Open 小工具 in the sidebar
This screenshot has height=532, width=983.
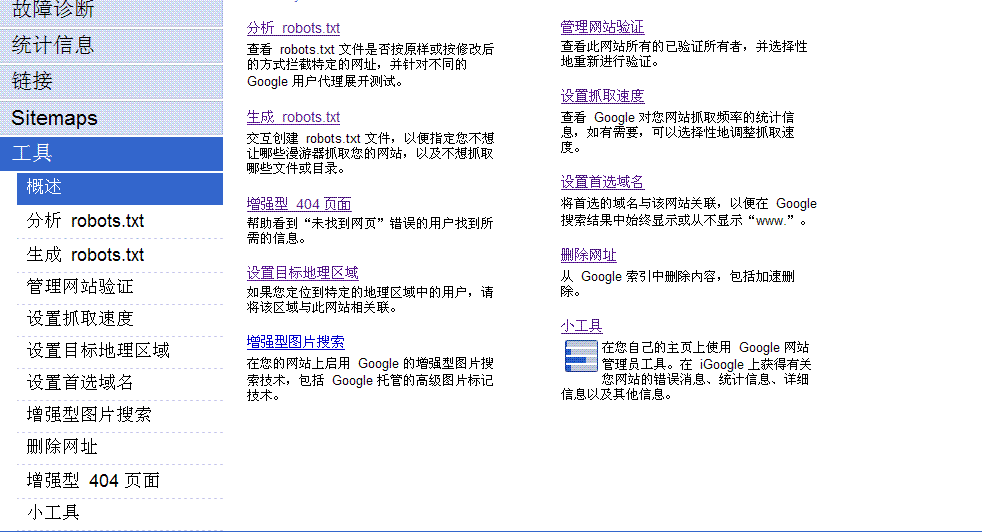(120, 514)
